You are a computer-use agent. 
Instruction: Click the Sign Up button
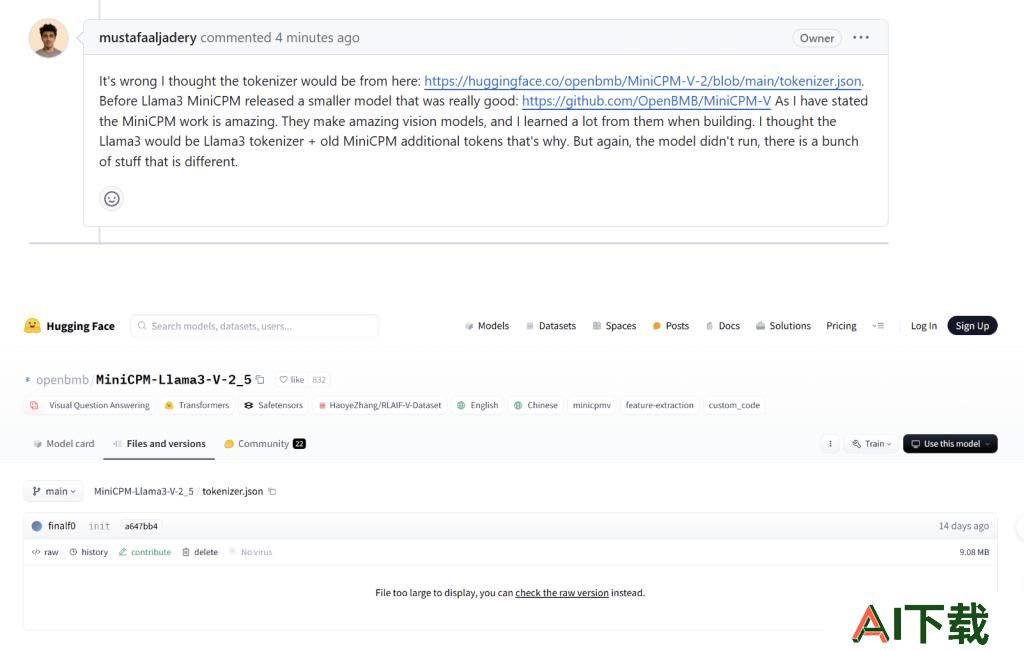(x=972, y=326)
